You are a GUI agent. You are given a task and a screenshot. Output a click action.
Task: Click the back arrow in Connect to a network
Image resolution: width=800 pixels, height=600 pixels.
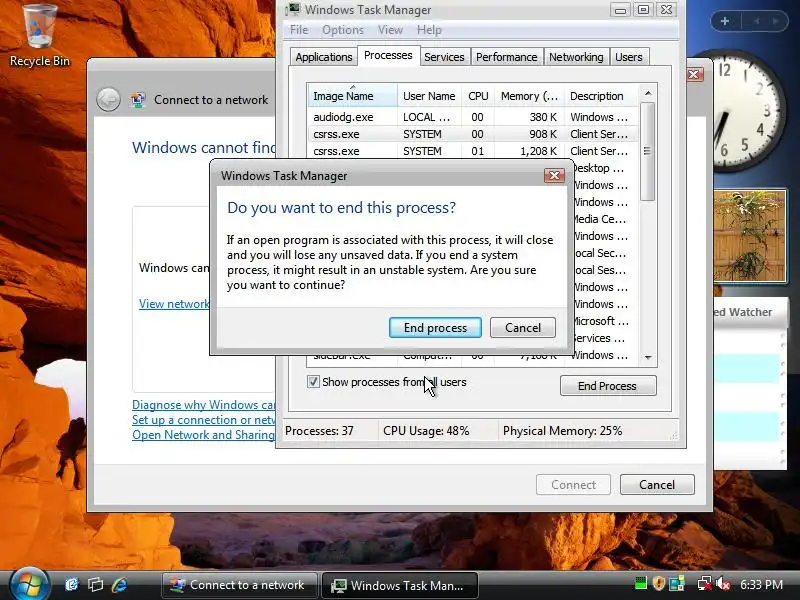coord(109,99)
